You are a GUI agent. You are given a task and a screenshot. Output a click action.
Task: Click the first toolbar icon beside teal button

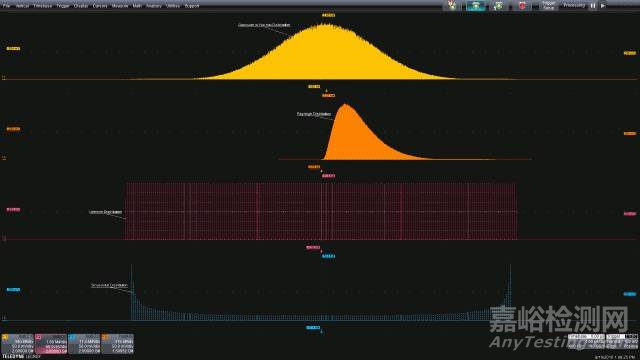452,6
